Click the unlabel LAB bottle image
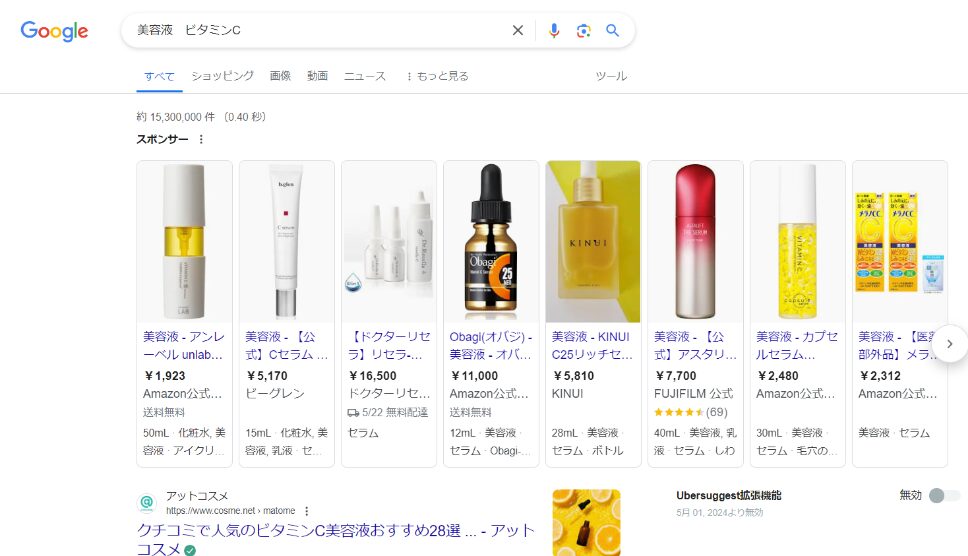Screen dimensions: 968x556 coord(184,241)
